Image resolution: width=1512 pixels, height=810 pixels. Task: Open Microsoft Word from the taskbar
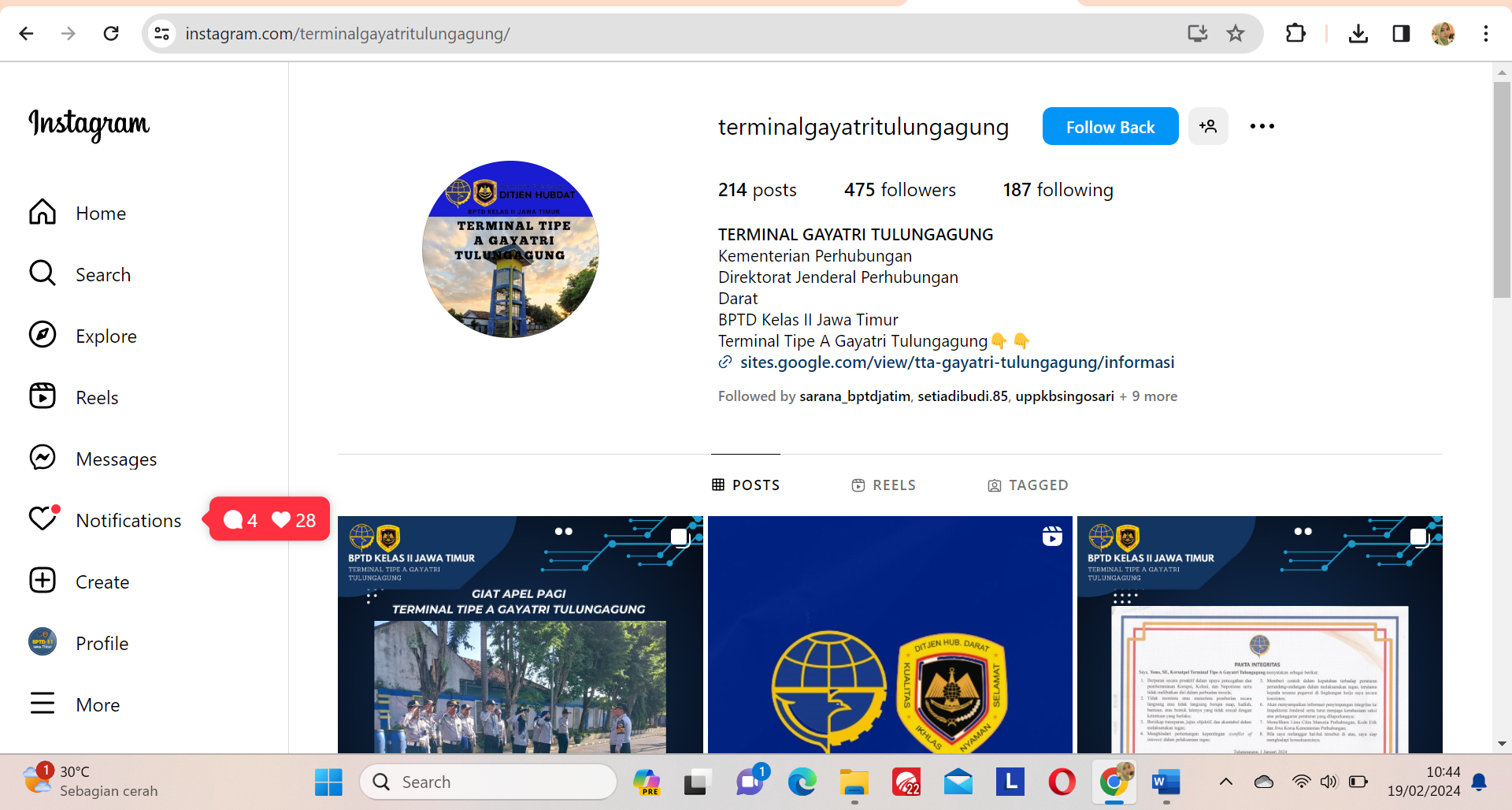(1165, 782)
